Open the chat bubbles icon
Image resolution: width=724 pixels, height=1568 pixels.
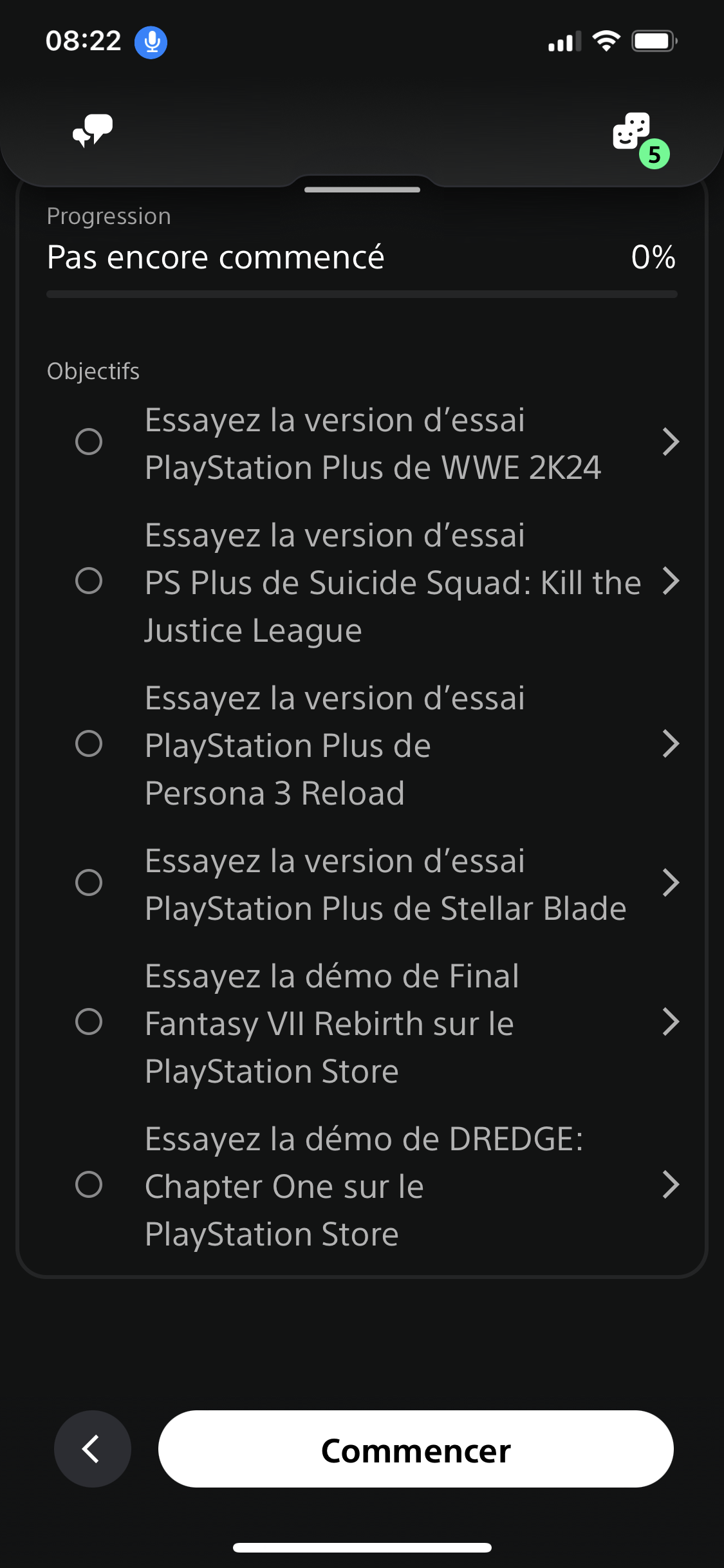coord(93,131)
